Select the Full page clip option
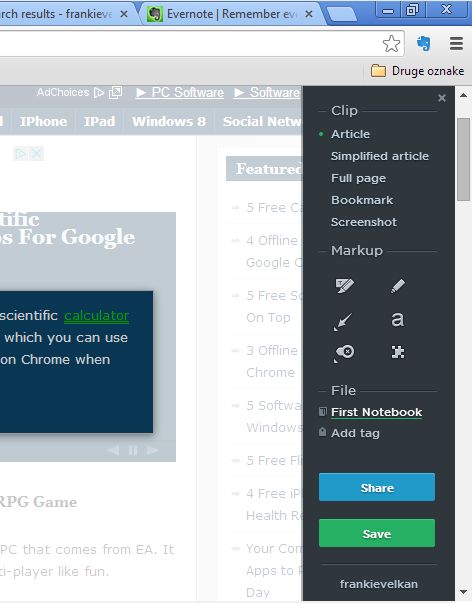The image size is (472, 603). coord(359,178)
